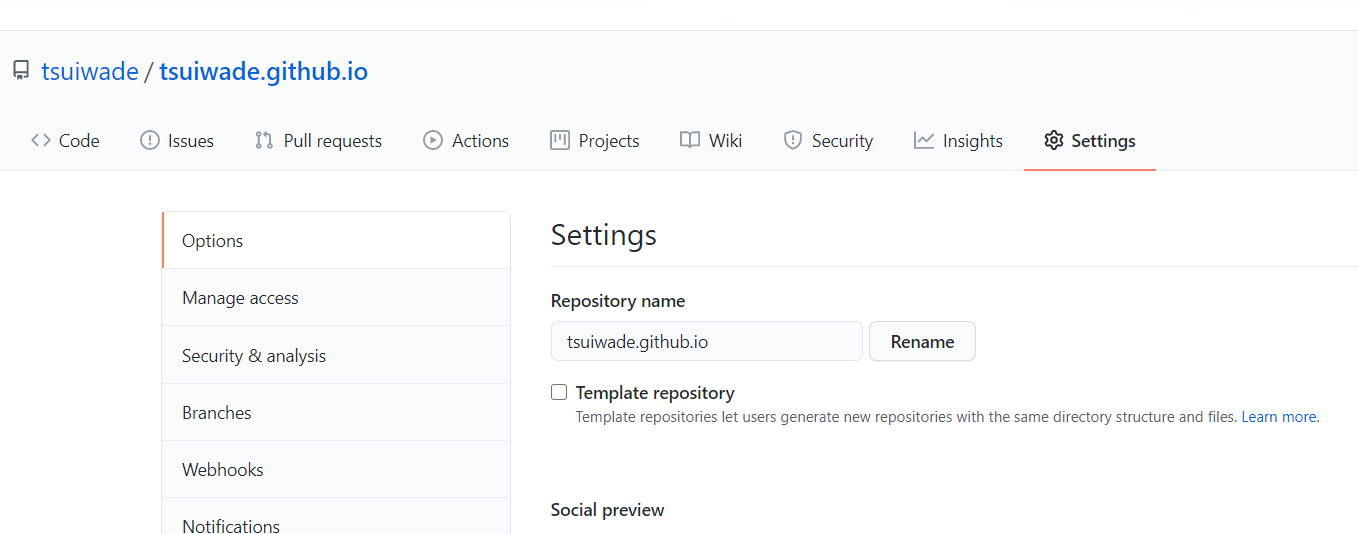
Task: Follow the Learn more link
Action: [x=1279, y=417]
